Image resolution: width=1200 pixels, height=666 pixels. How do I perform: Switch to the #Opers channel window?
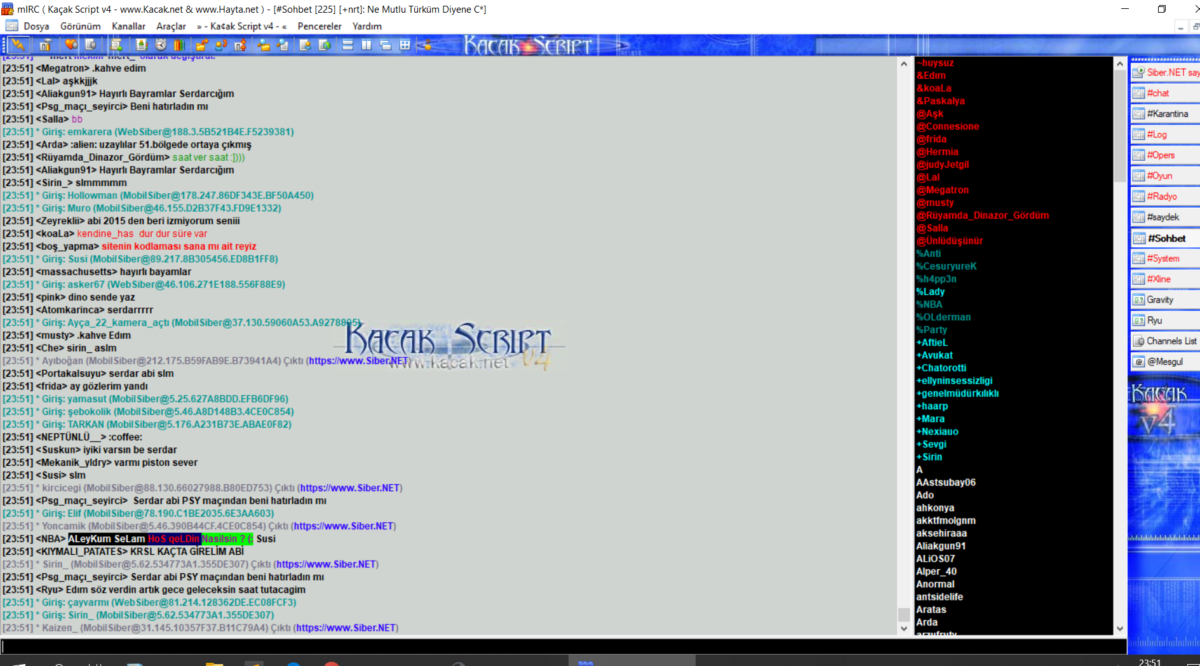click(1165, 155)
